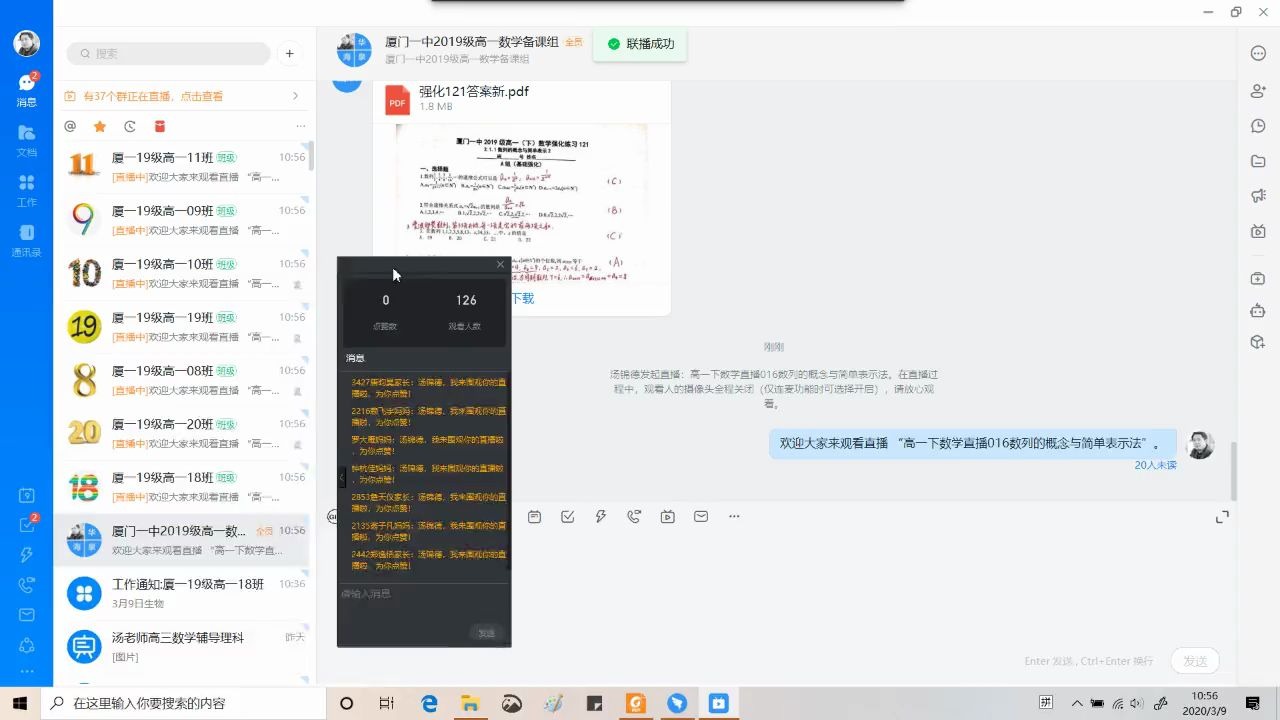The height and width of the screenshot is (720, 1280).
Task: Click the briefcase-plus icon in right panel
Action: click(x=1258, y=278)
